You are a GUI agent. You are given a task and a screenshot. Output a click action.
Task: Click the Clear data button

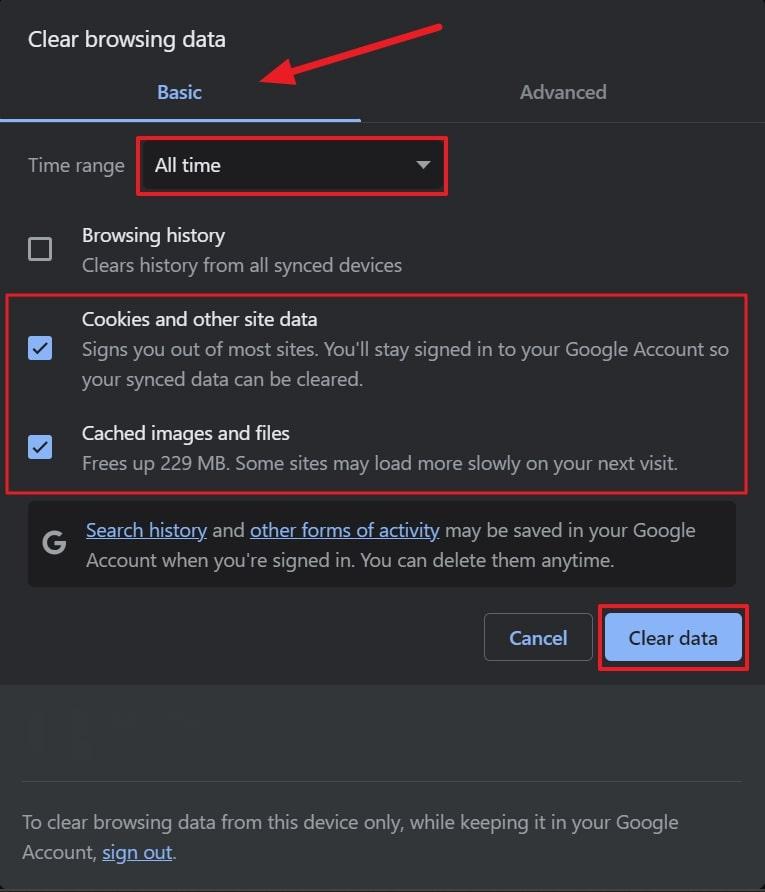point(673,637)
